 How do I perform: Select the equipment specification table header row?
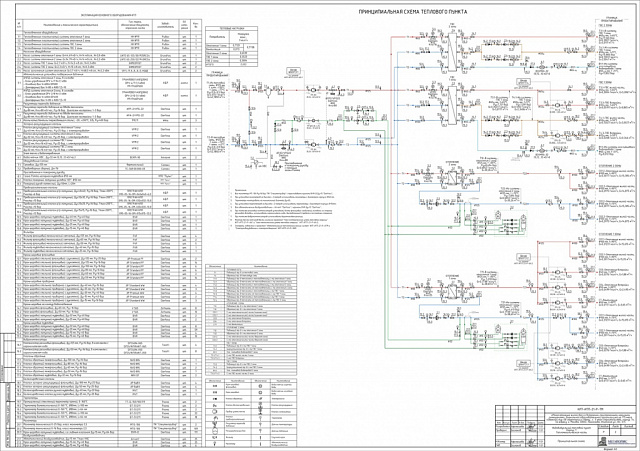tap(109, 25)
